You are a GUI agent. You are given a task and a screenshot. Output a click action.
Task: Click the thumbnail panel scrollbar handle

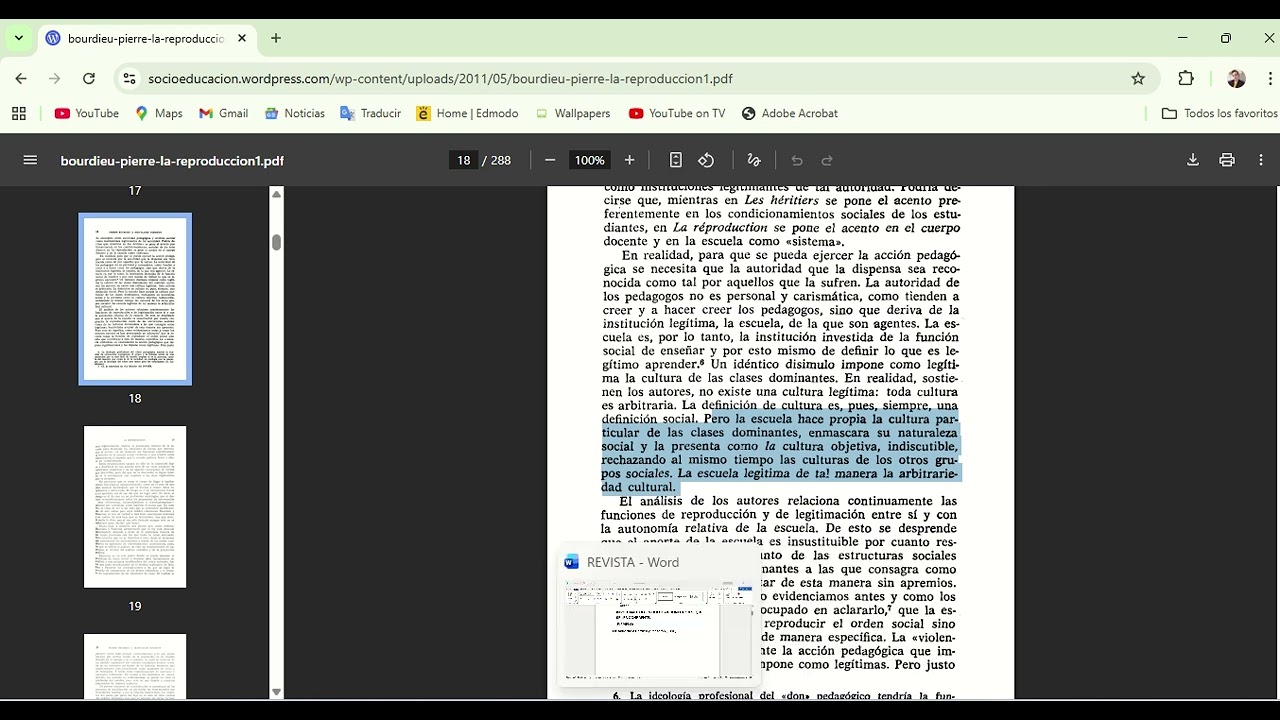click(x=277, y=241)
